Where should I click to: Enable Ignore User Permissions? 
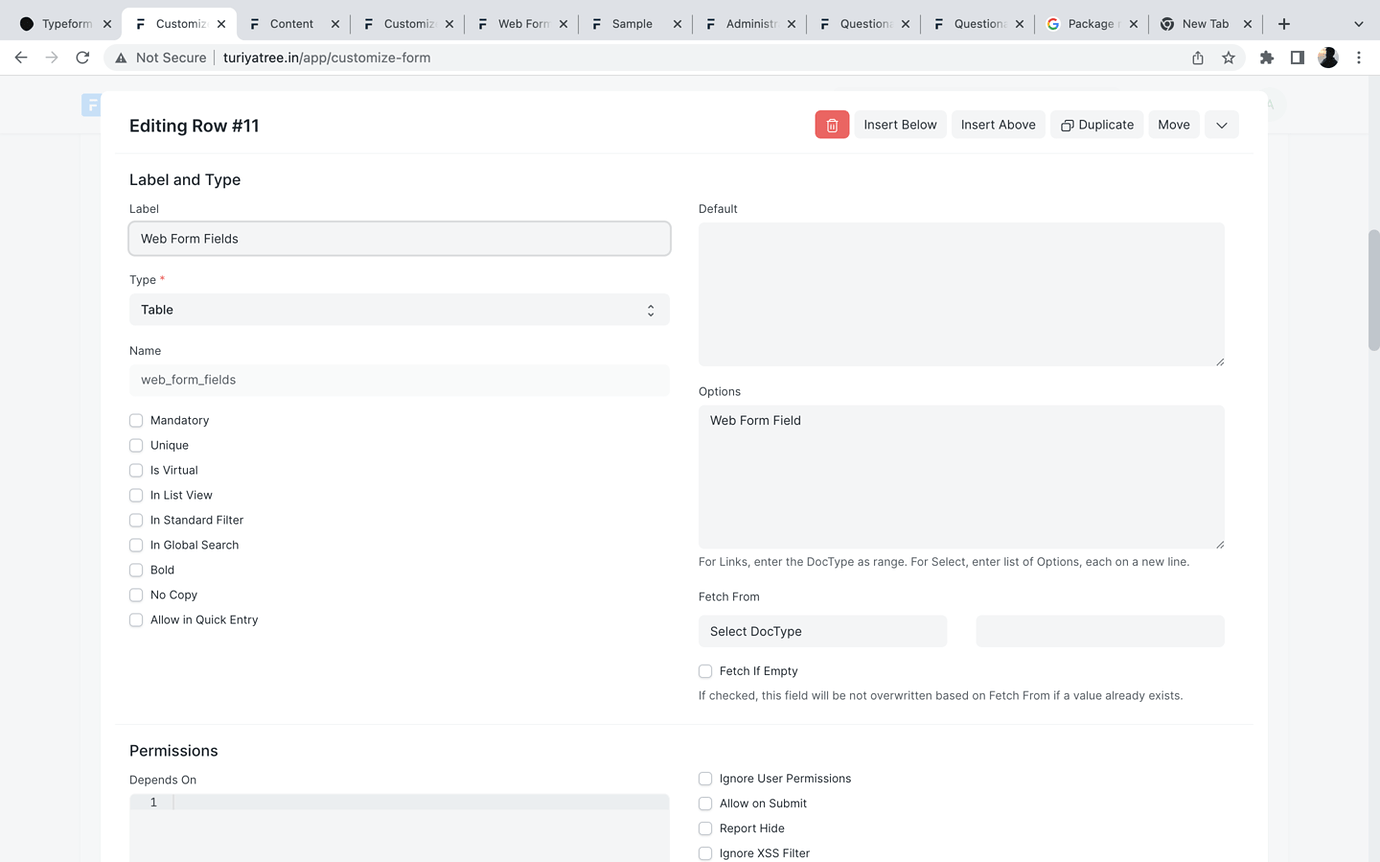705,778
